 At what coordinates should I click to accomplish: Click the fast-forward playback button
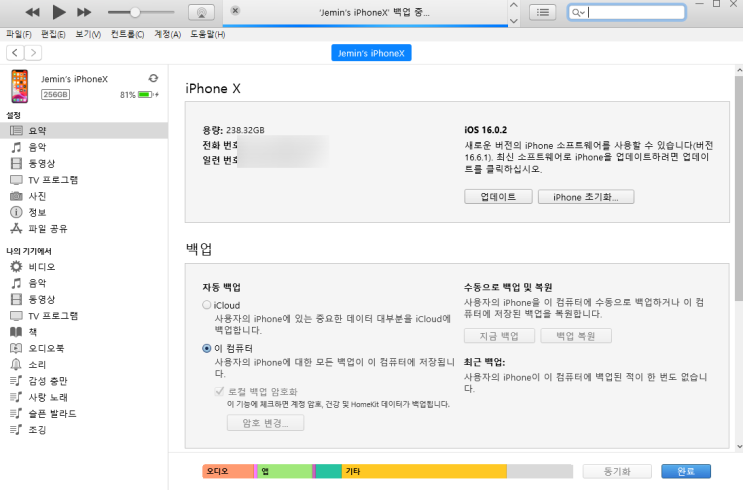84,12
